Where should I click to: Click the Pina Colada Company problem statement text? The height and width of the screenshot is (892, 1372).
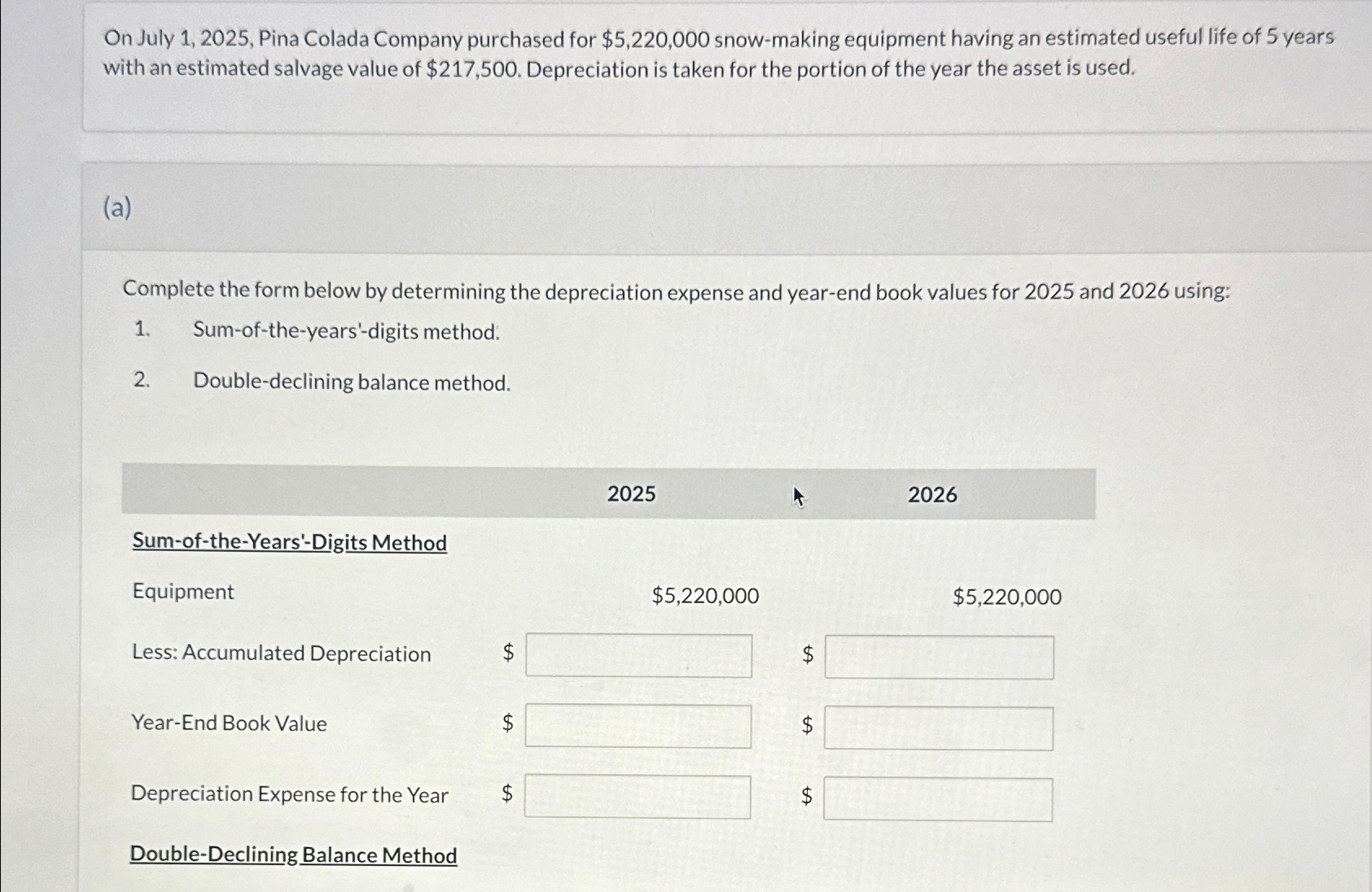click(x=717, y=53)
